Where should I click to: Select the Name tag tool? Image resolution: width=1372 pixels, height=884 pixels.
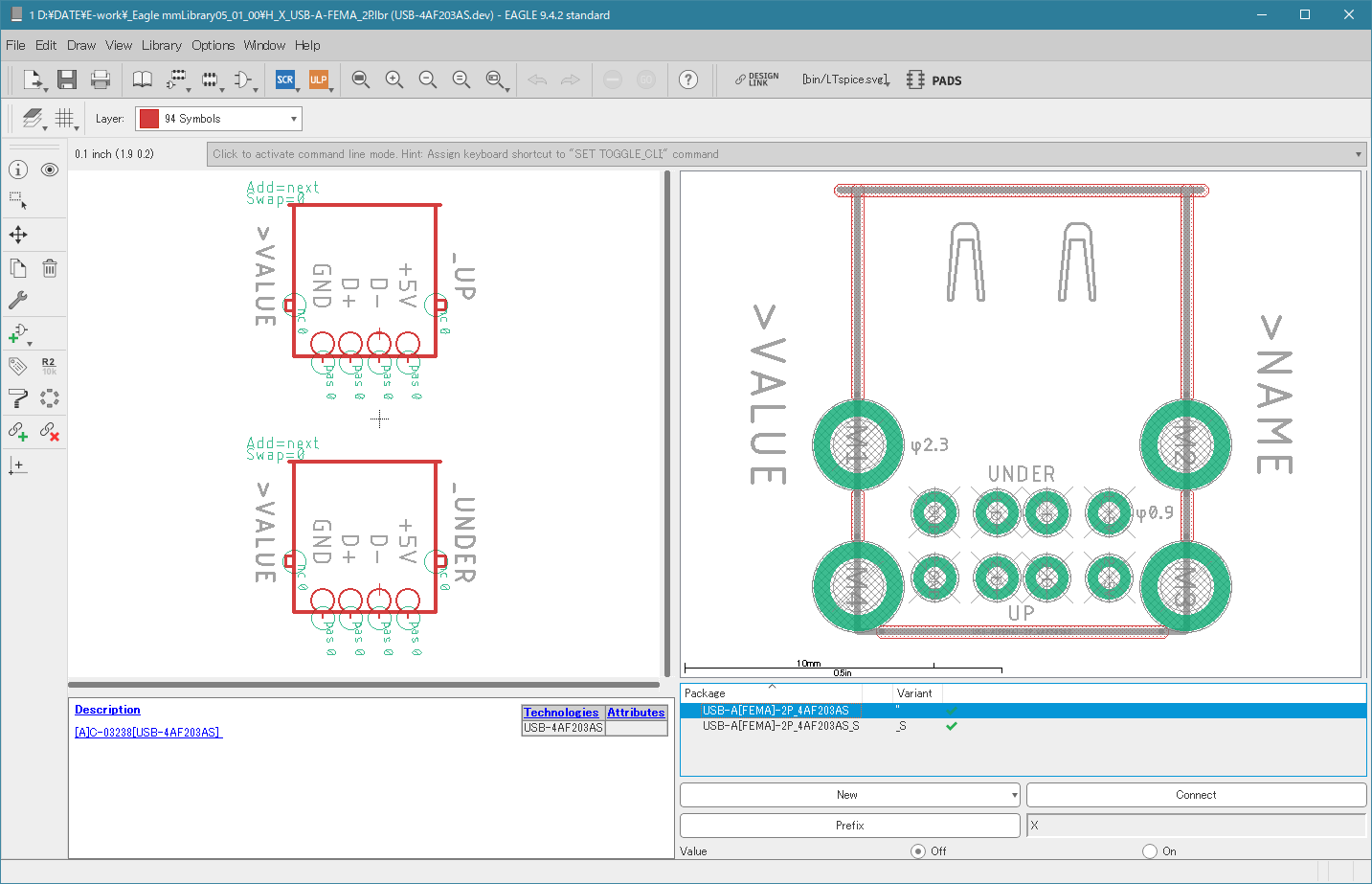(x=18, y=366)
